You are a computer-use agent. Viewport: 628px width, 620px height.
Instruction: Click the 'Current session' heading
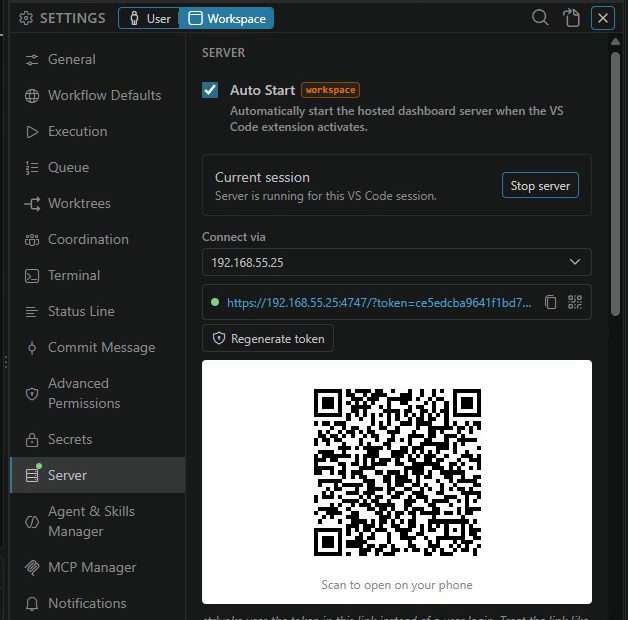(262, 177)
